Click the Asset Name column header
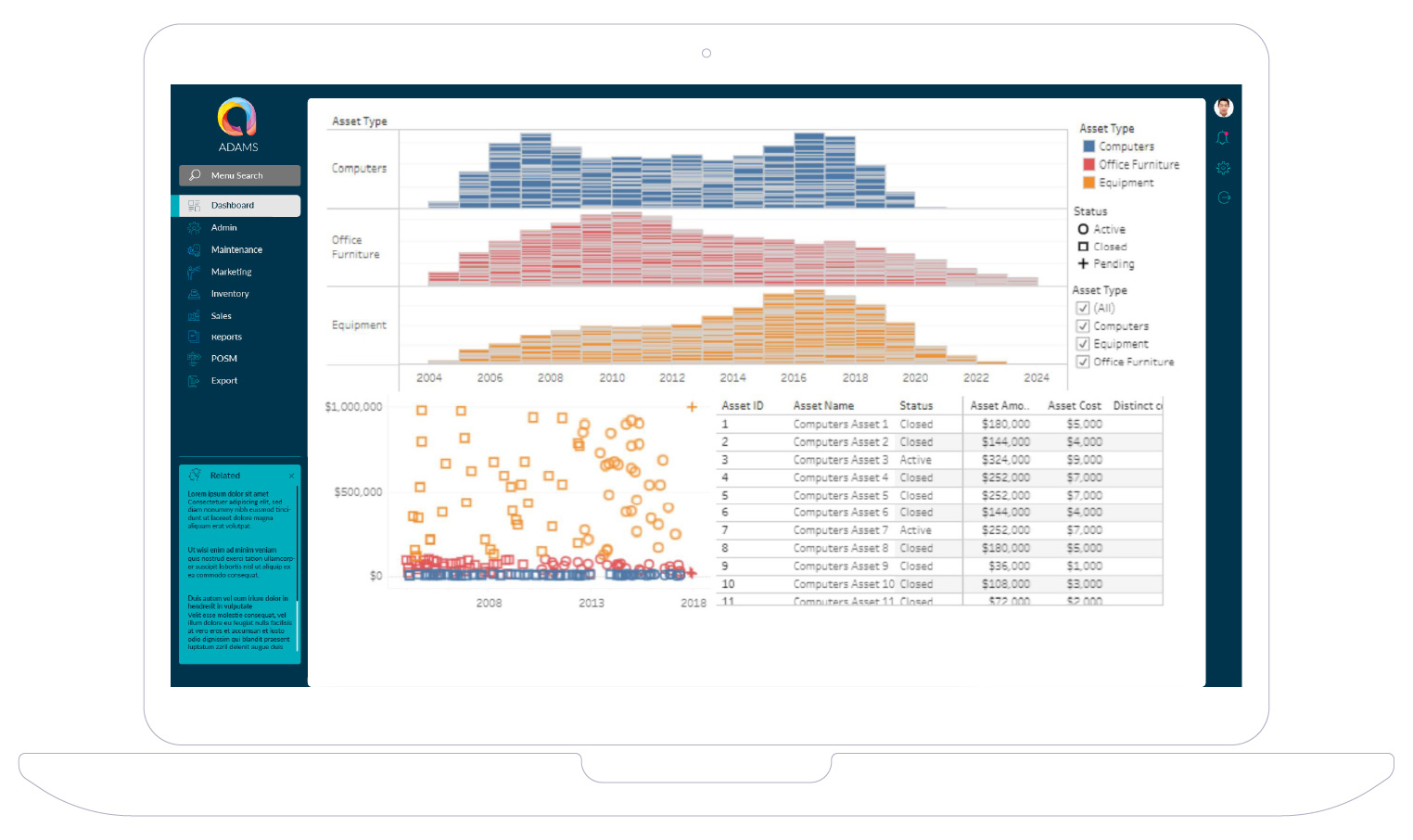Screen dimensions: 1413x840 [x=823, y=406]
